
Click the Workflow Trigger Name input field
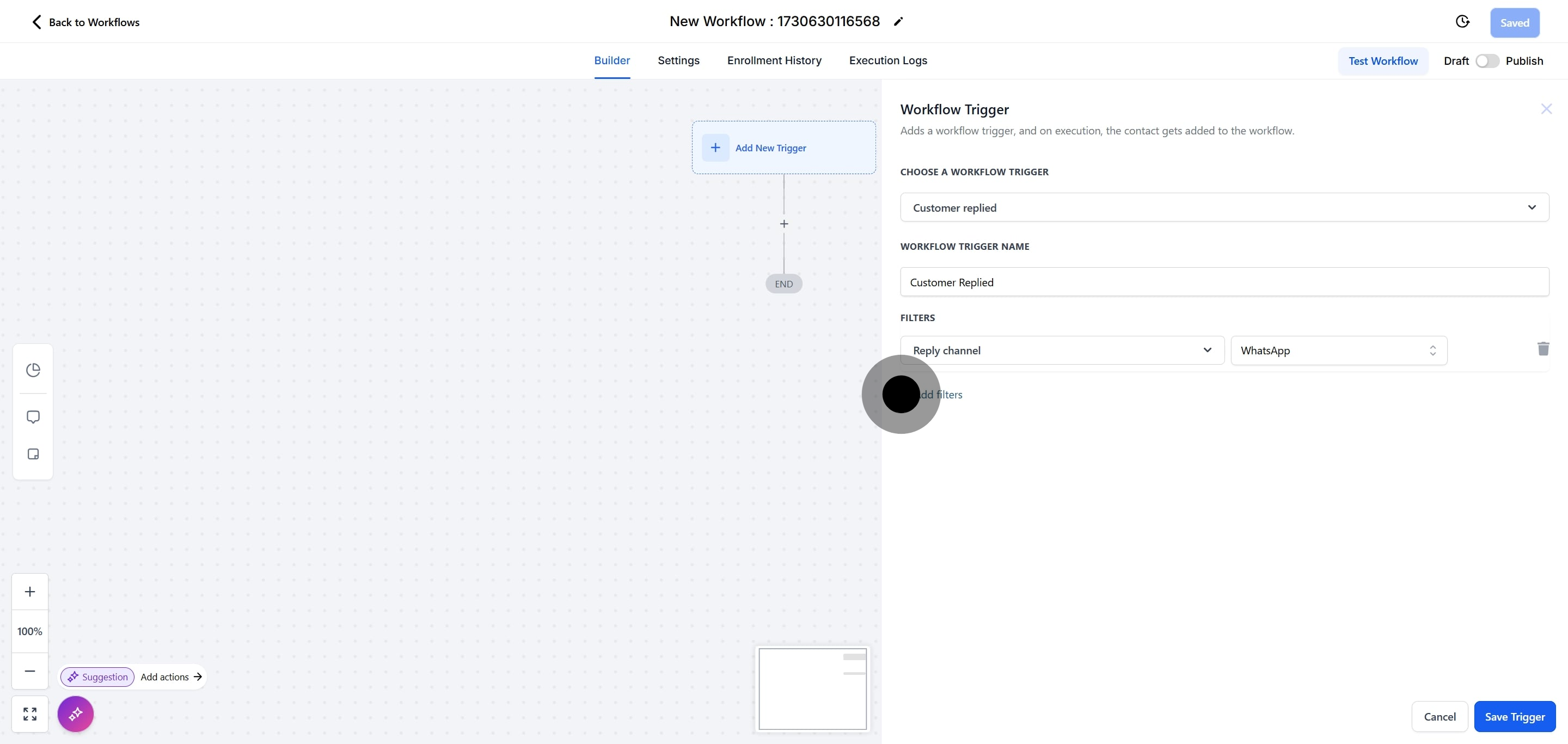(x=1223, y=282)
